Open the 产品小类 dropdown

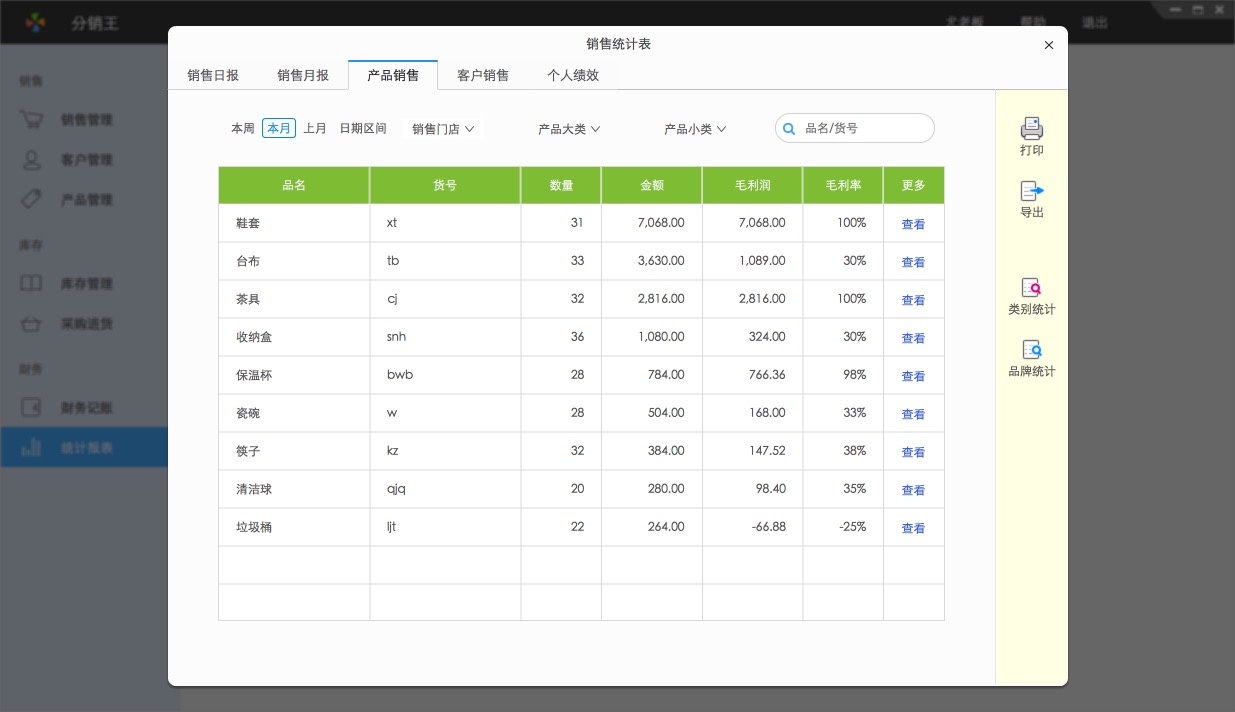tap(695, 129)
